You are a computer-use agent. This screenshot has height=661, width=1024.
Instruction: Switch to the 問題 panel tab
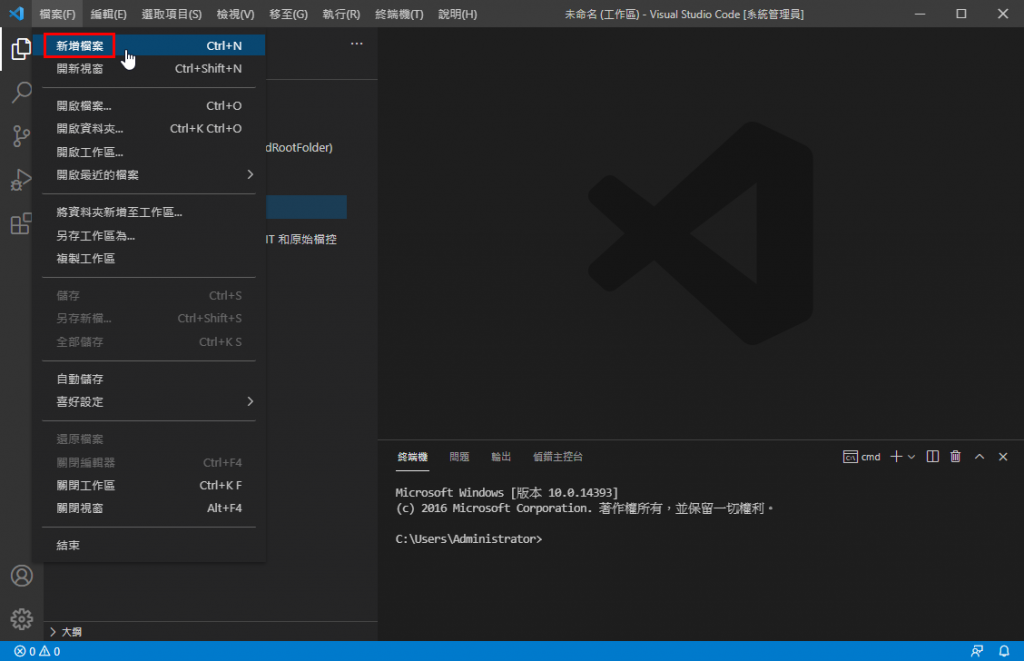pos(459,457)
